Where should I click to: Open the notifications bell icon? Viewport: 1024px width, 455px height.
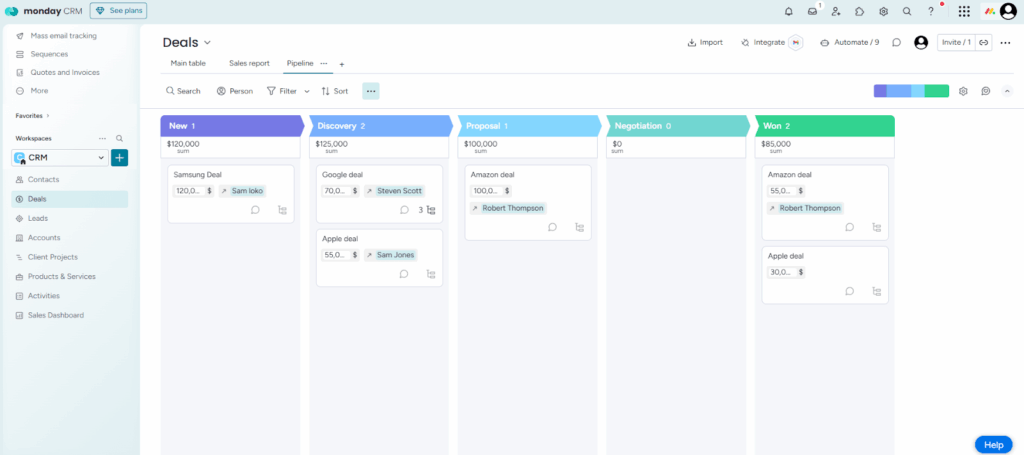pos(788,11)
